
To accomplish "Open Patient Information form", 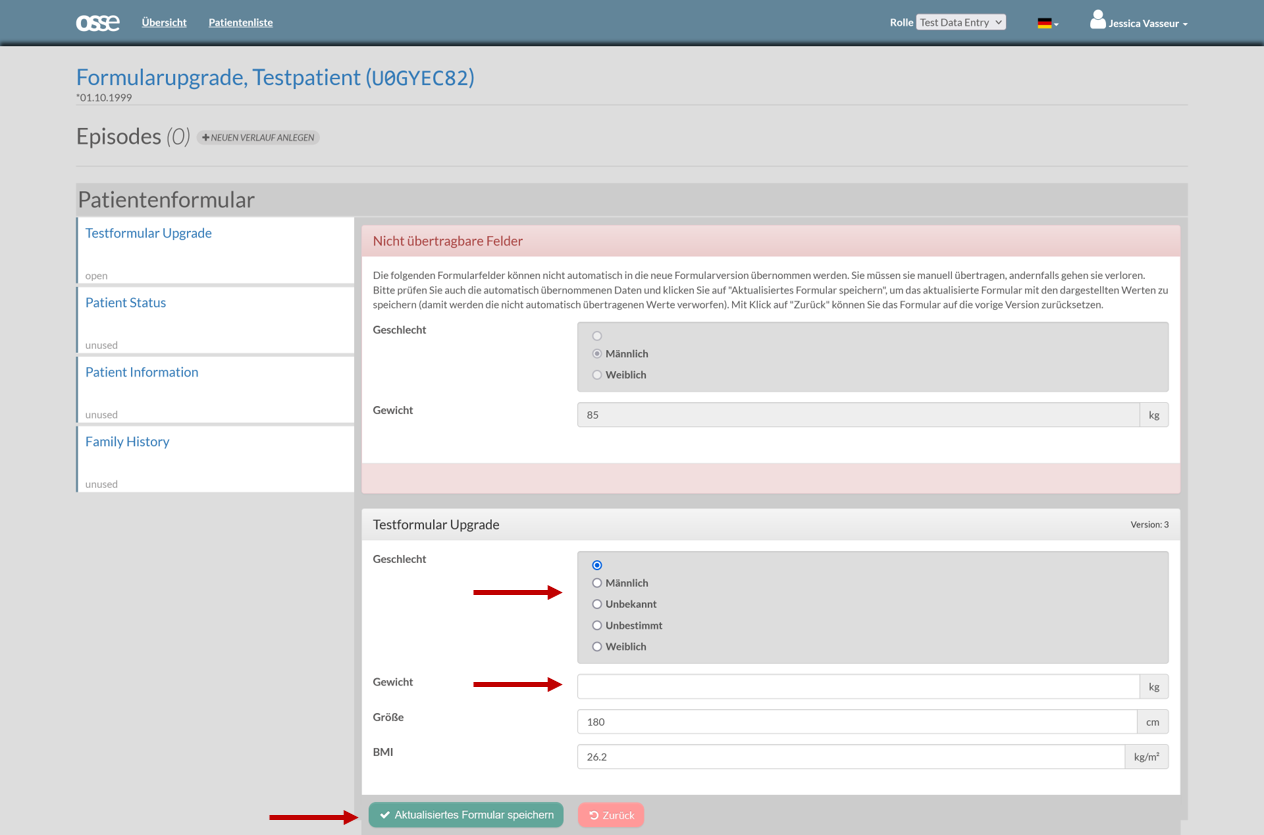I will pos(141,372).
